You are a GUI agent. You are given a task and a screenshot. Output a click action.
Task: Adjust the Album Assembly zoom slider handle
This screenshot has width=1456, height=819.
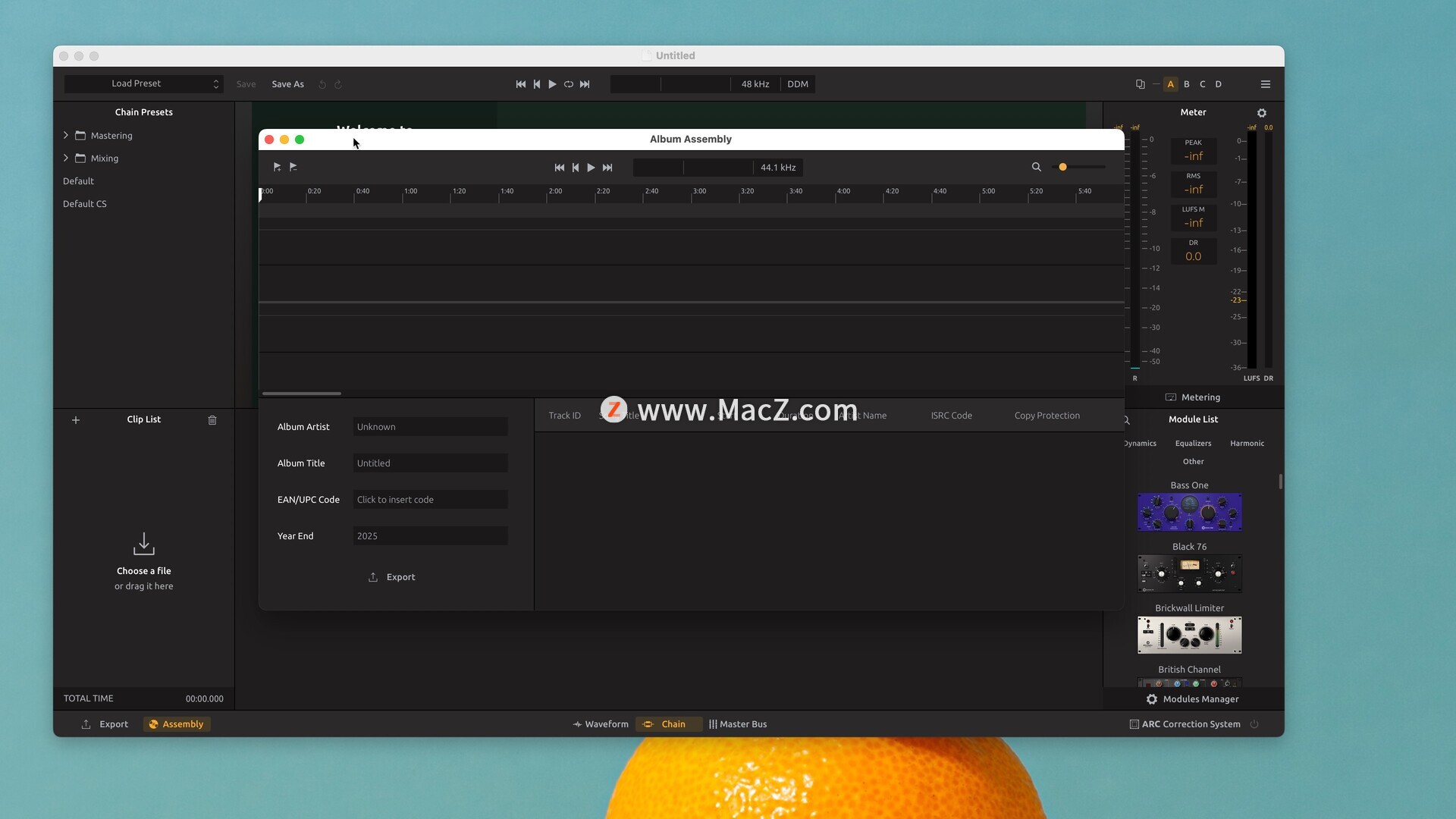tap(1063, 167)
